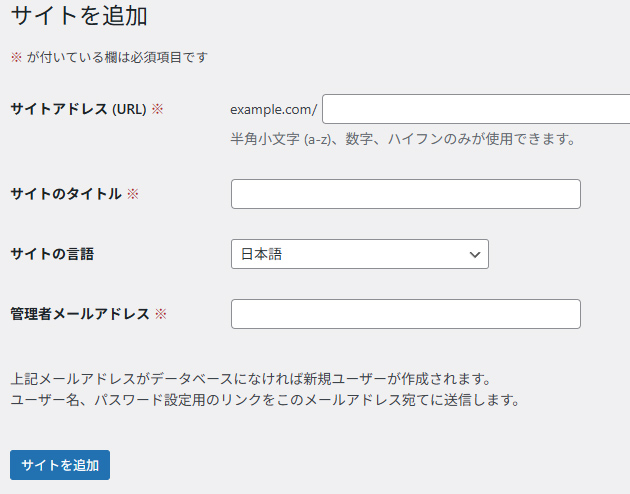Viewport: 630px width, 494px height.
Task: Select the サイトの言語 label text
Action: click(52, 254)
